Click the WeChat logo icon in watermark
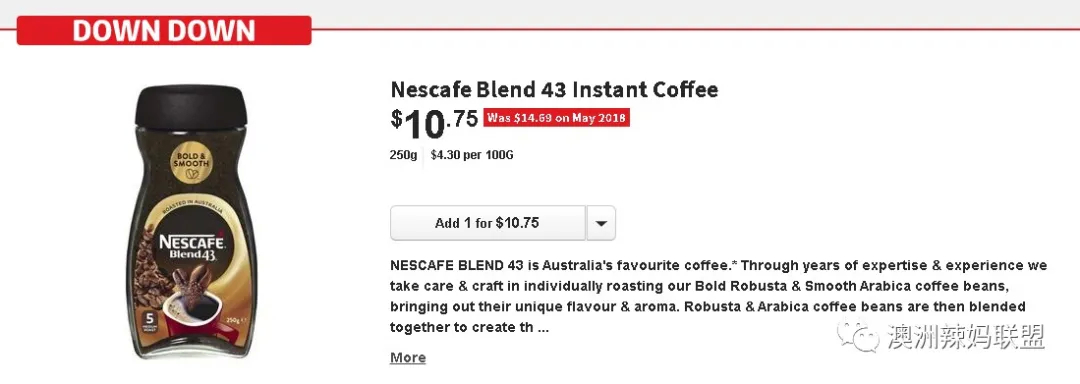 tap(858, 337)
